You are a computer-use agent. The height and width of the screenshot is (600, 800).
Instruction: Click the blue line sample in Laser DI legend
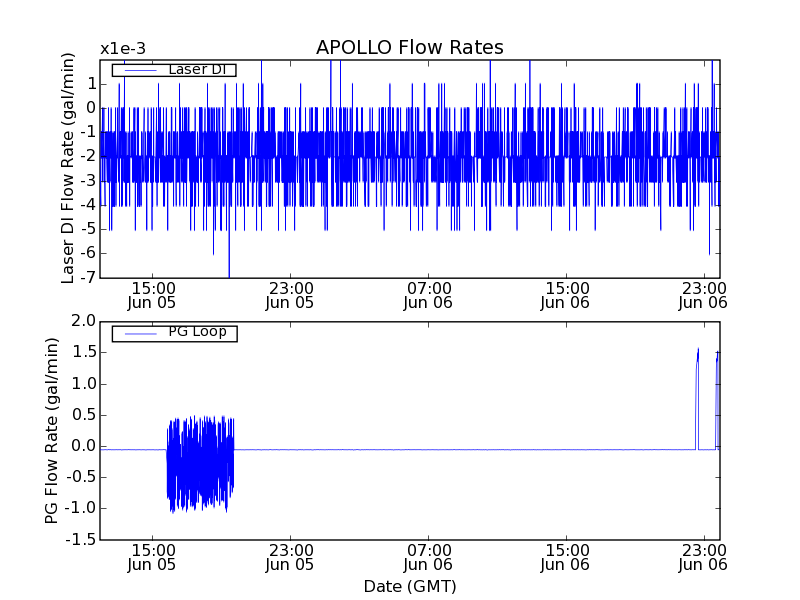coord(140,70)
